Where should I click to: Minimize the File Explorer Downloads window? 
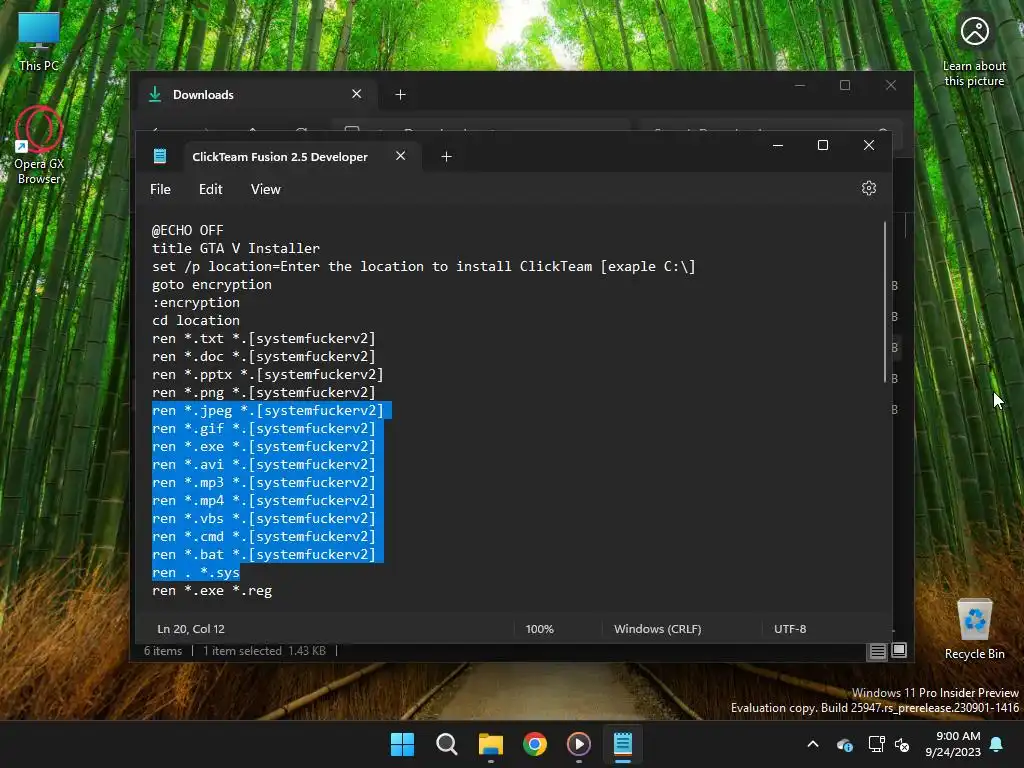[800, 86]
